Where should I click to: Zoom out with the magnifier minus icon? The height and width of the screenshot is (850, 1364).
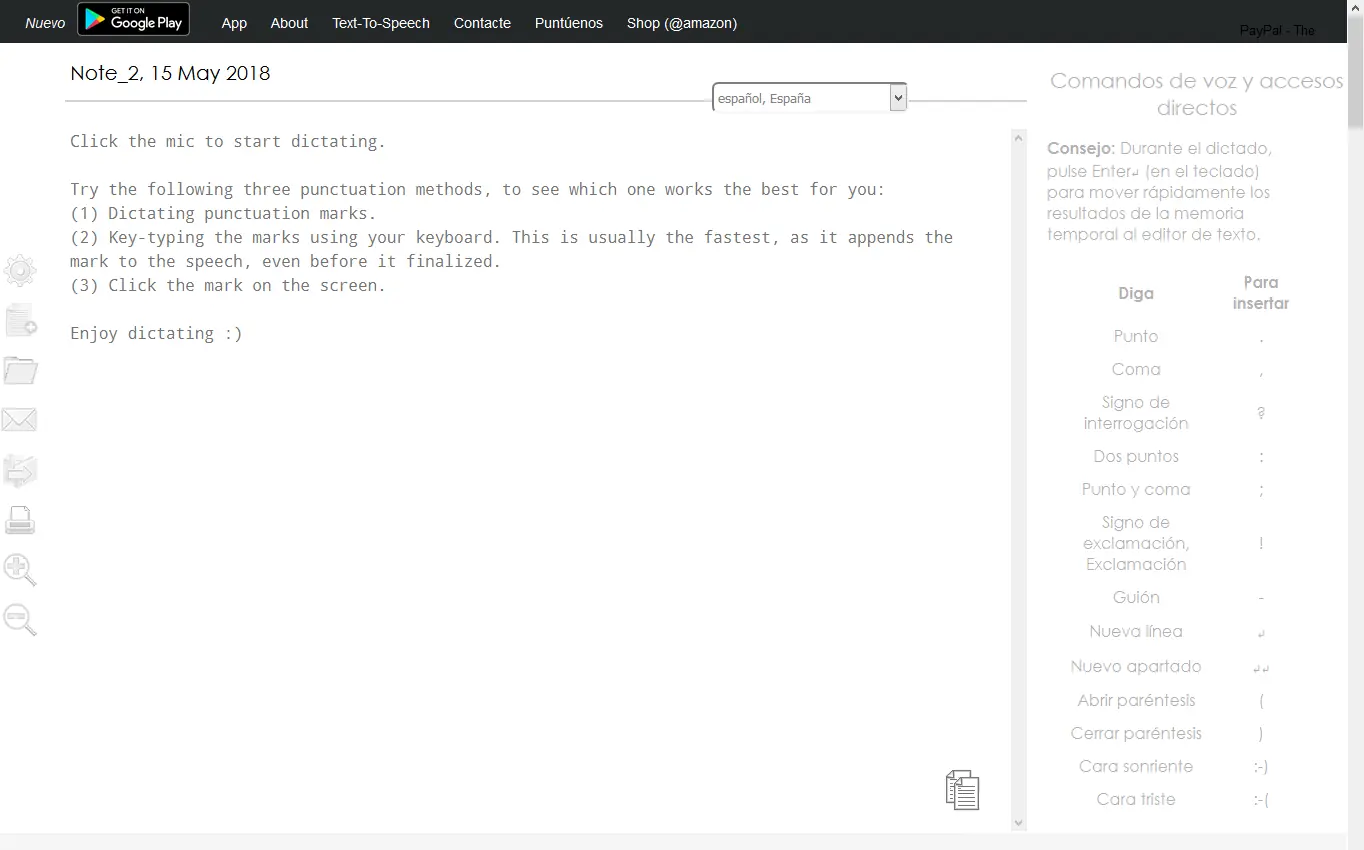point(20,620)
